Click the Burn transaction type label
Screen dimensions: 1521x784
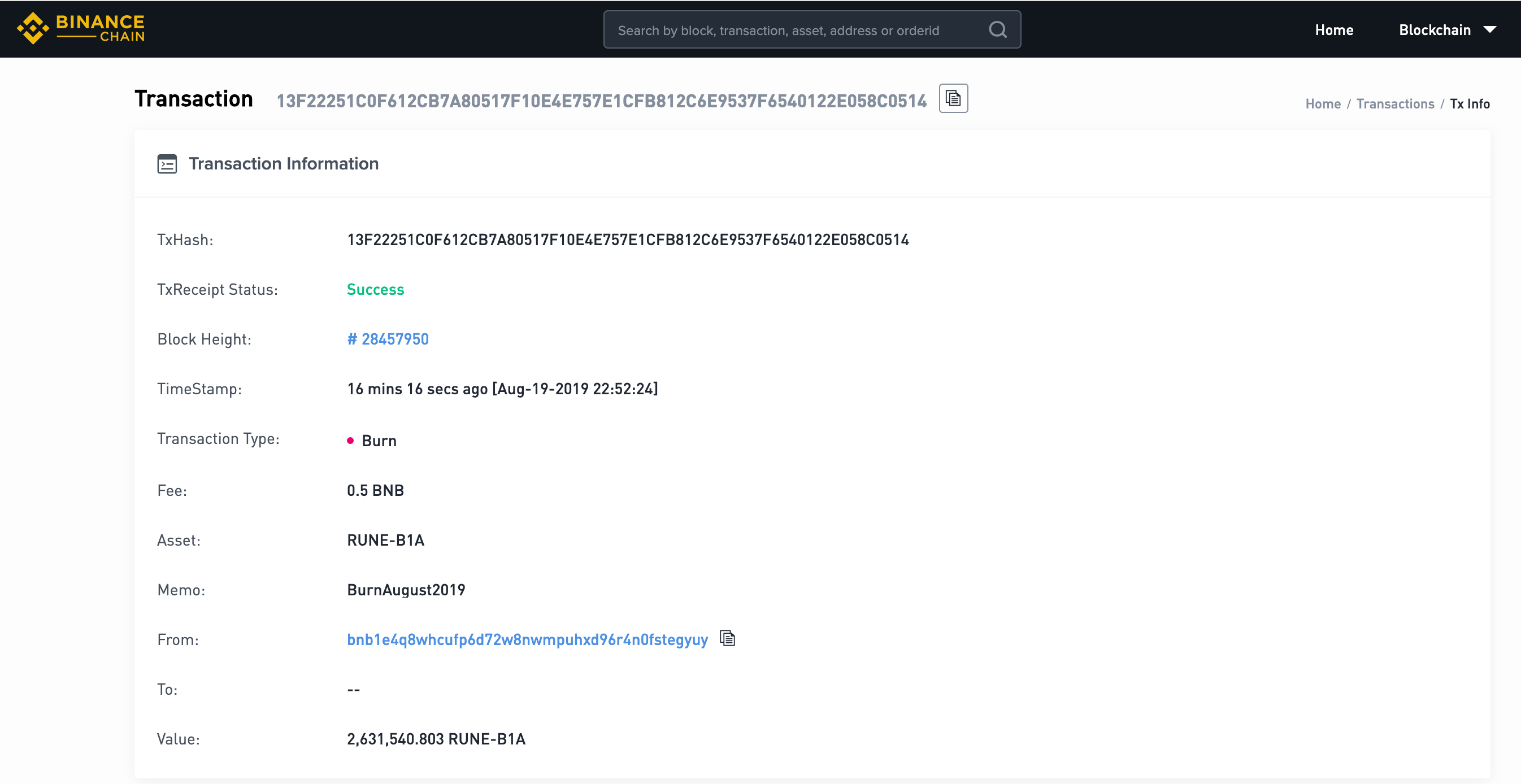379,441
